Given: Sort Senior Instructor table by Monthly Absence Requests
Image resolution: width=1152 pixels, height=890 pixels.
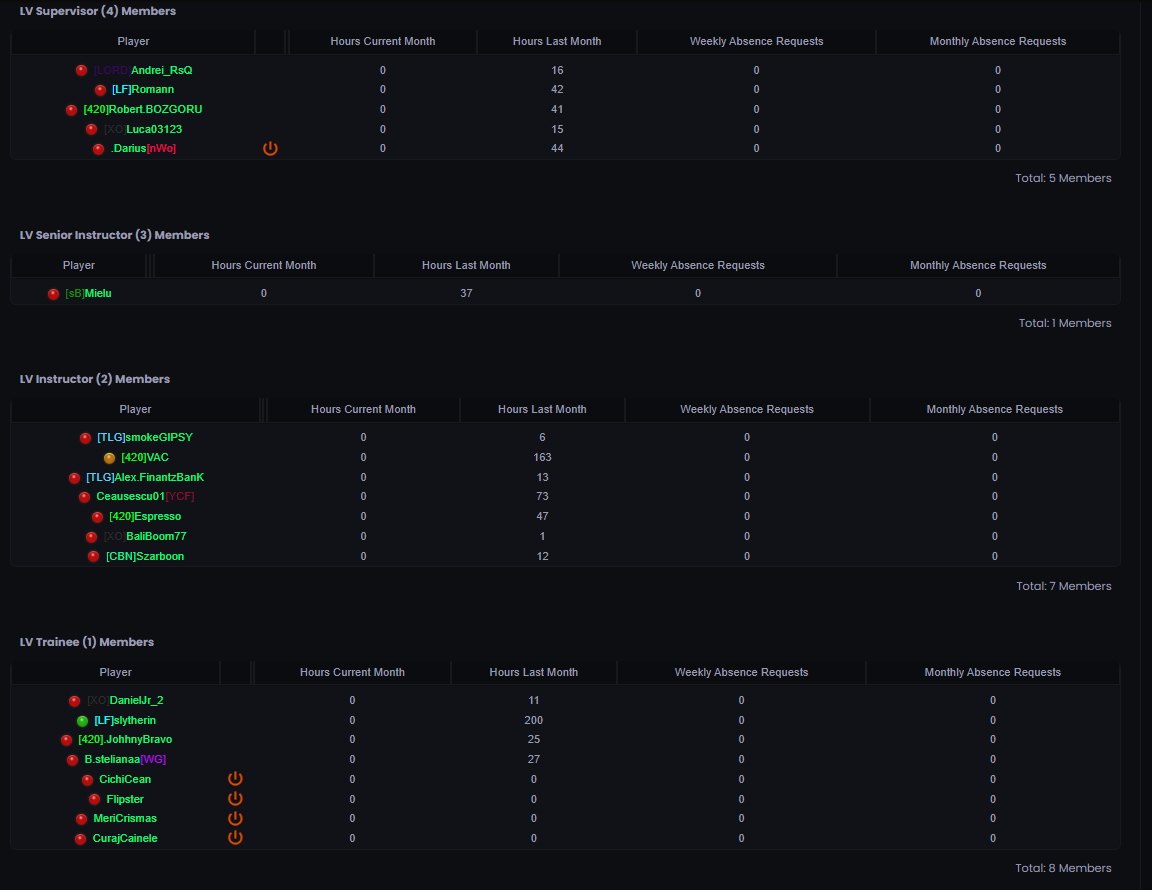Looking at the screenshot, I should [x=978, y=265].
